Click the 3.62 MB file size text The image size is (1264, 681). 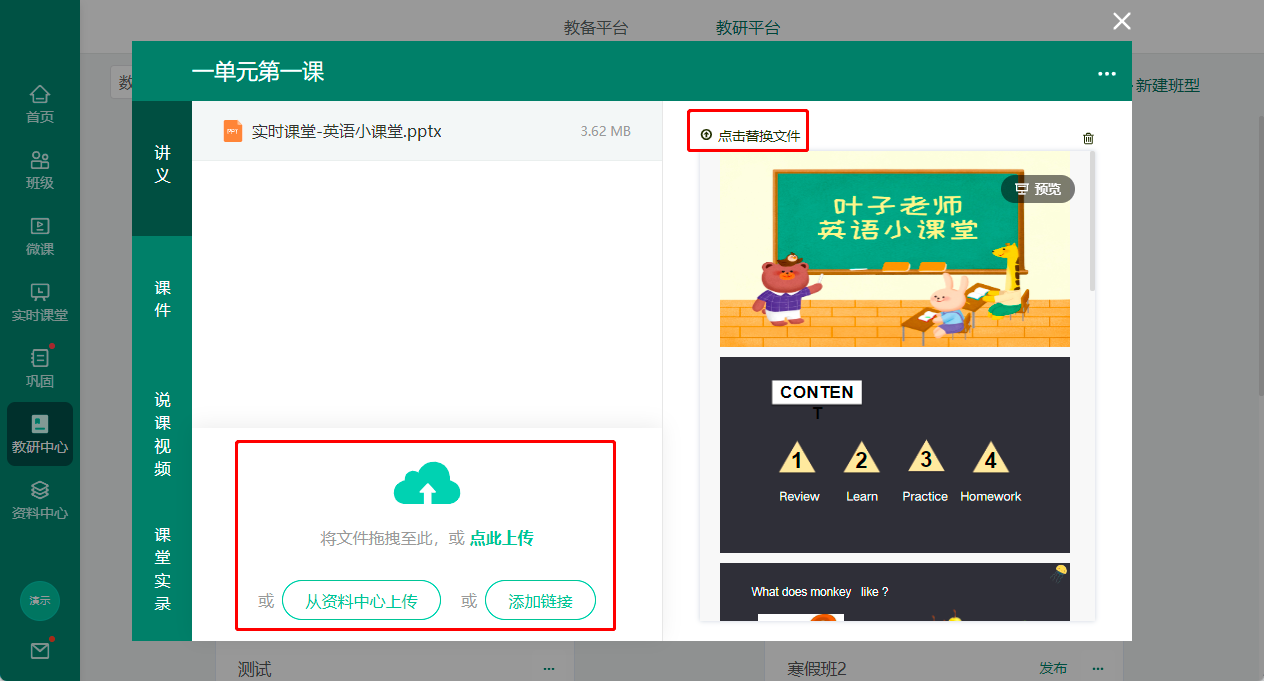coord(606,131)
